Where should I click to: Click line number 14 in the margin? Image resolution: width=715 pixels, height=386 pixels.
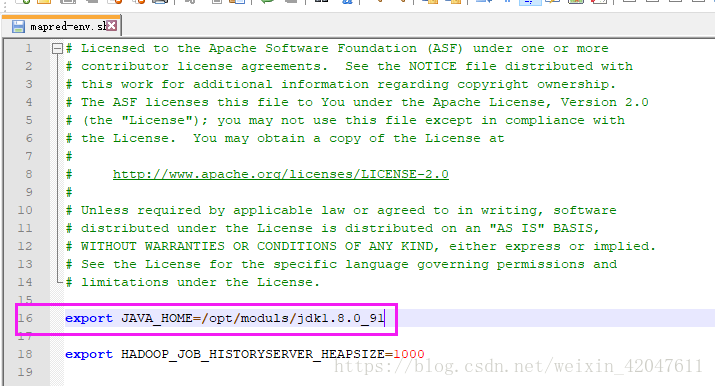pyautogui.click(x=25, y=282)
